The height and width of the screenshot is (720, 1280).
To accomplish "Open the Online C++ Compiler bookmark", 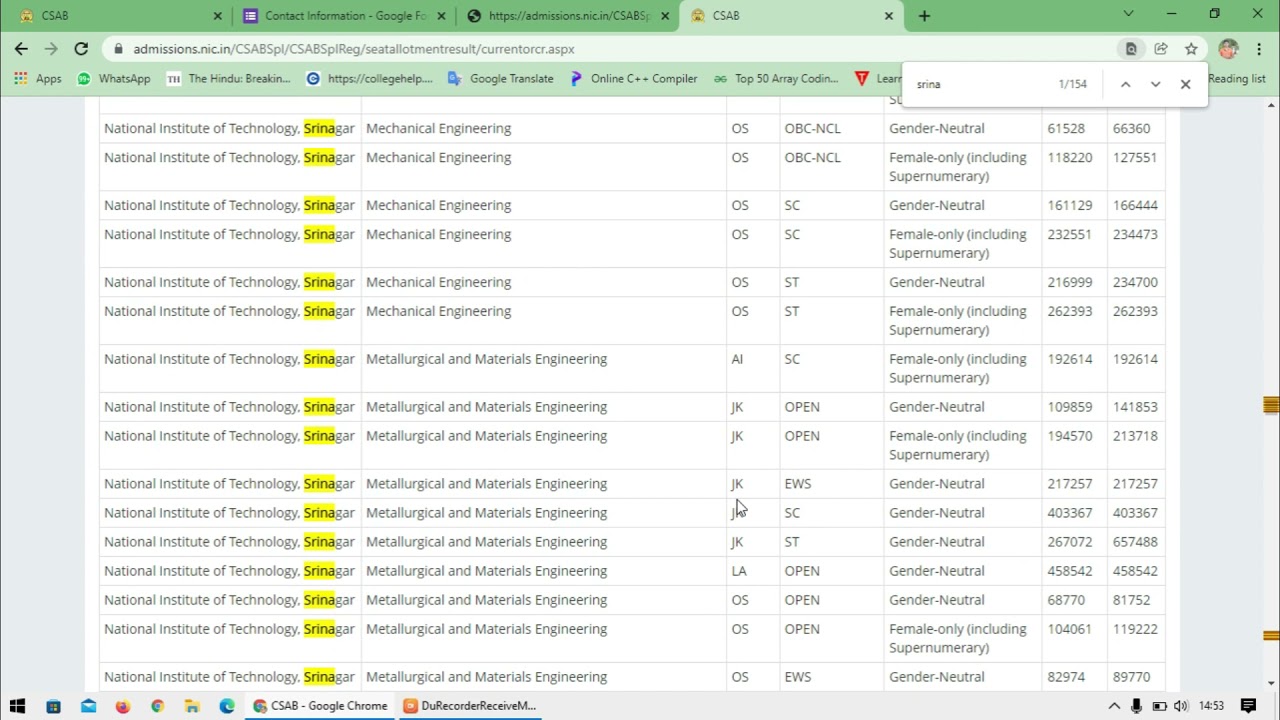I will coord(634,78).
